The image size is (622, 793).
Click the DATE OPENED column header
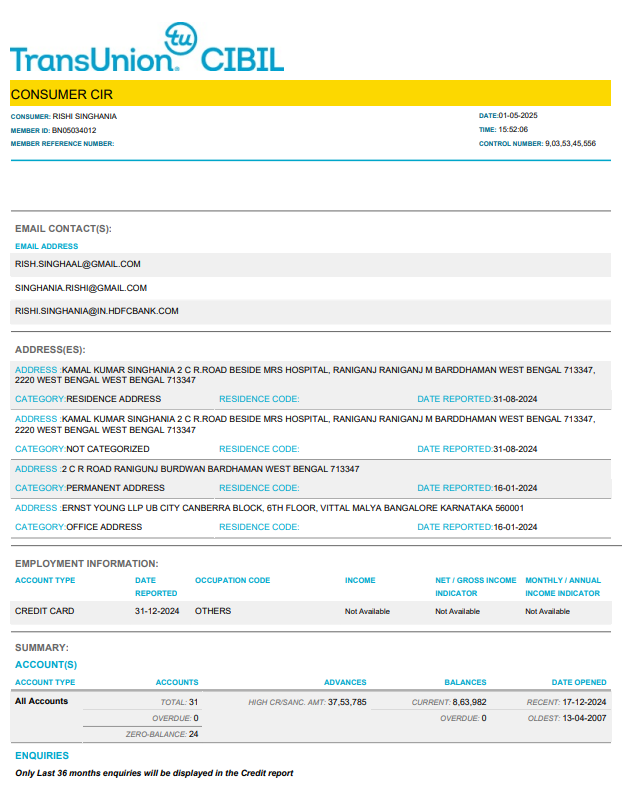579,682
